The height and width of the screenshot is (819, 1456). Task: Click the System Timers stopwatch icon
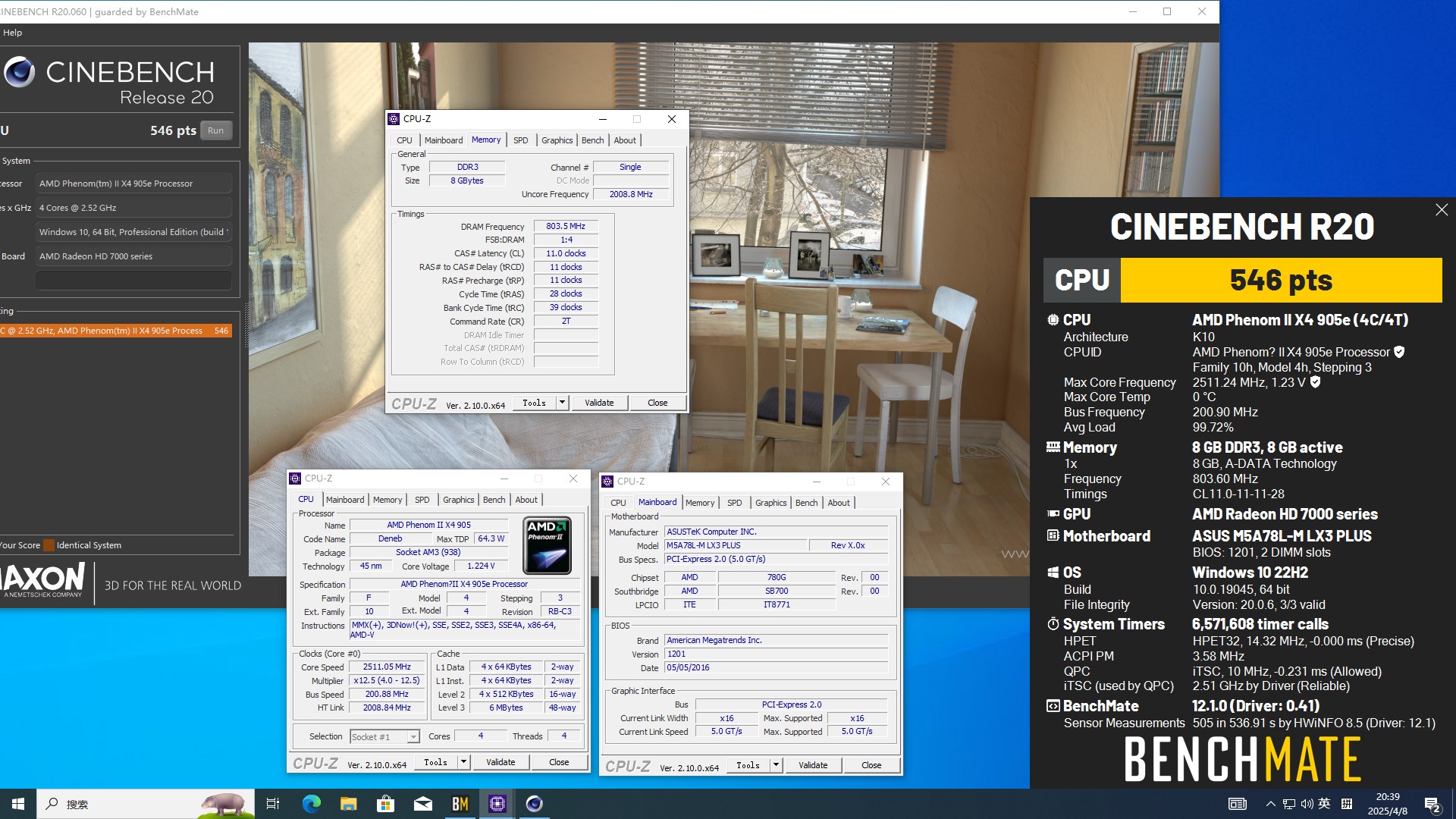pos(1053,624)
